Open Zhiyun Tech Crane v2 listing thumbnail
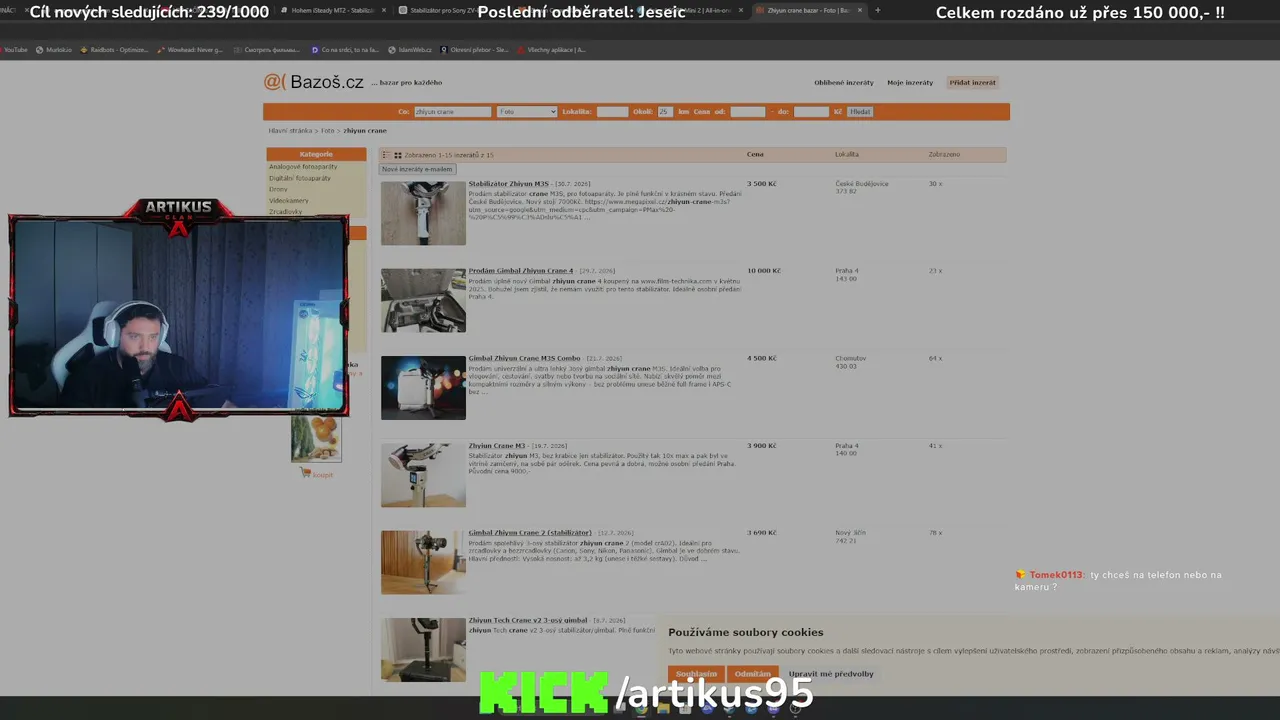This screenshot has width=1280, height=720. point(423,650)
